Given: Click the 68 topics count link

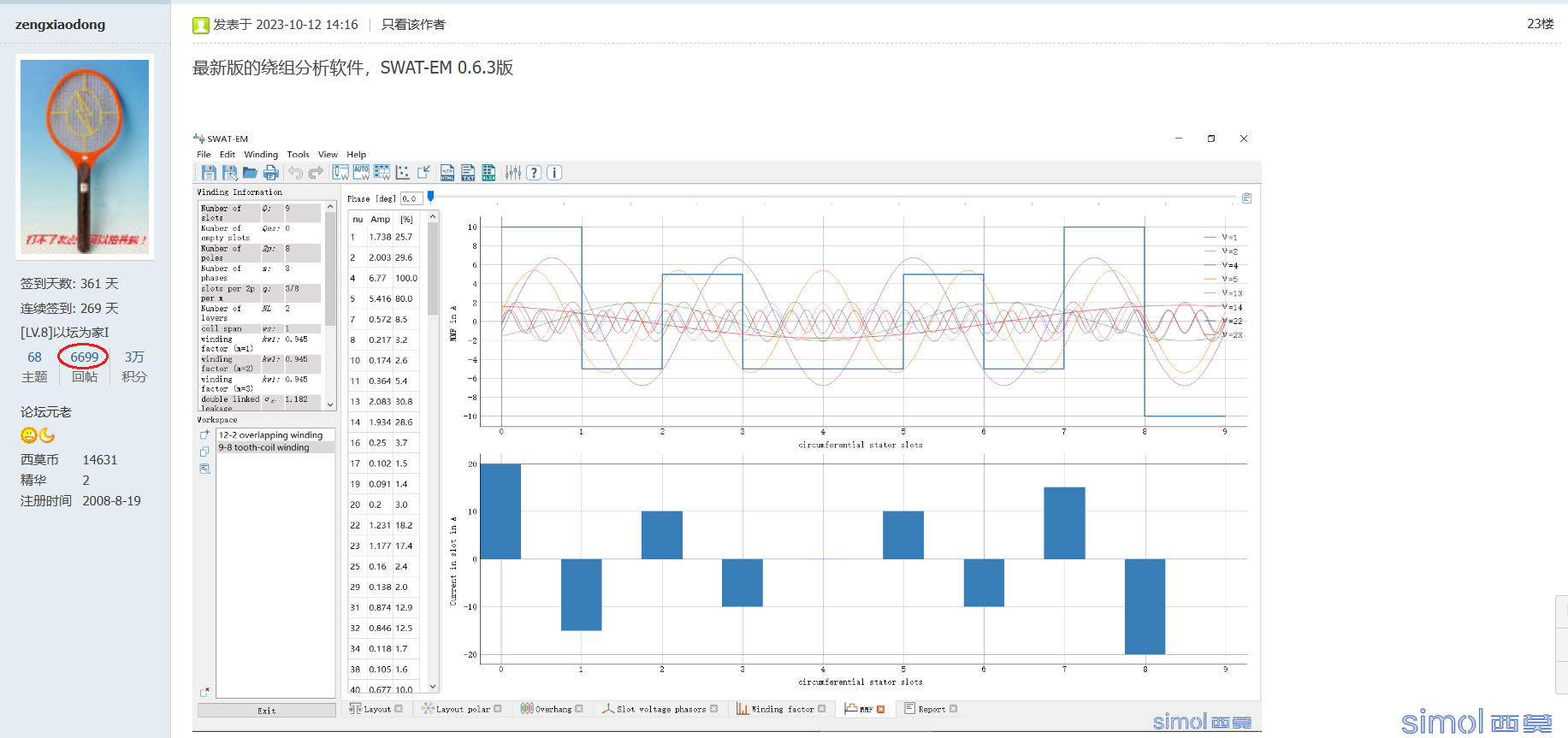Looking at the screenshot, I should click(34, 357).
